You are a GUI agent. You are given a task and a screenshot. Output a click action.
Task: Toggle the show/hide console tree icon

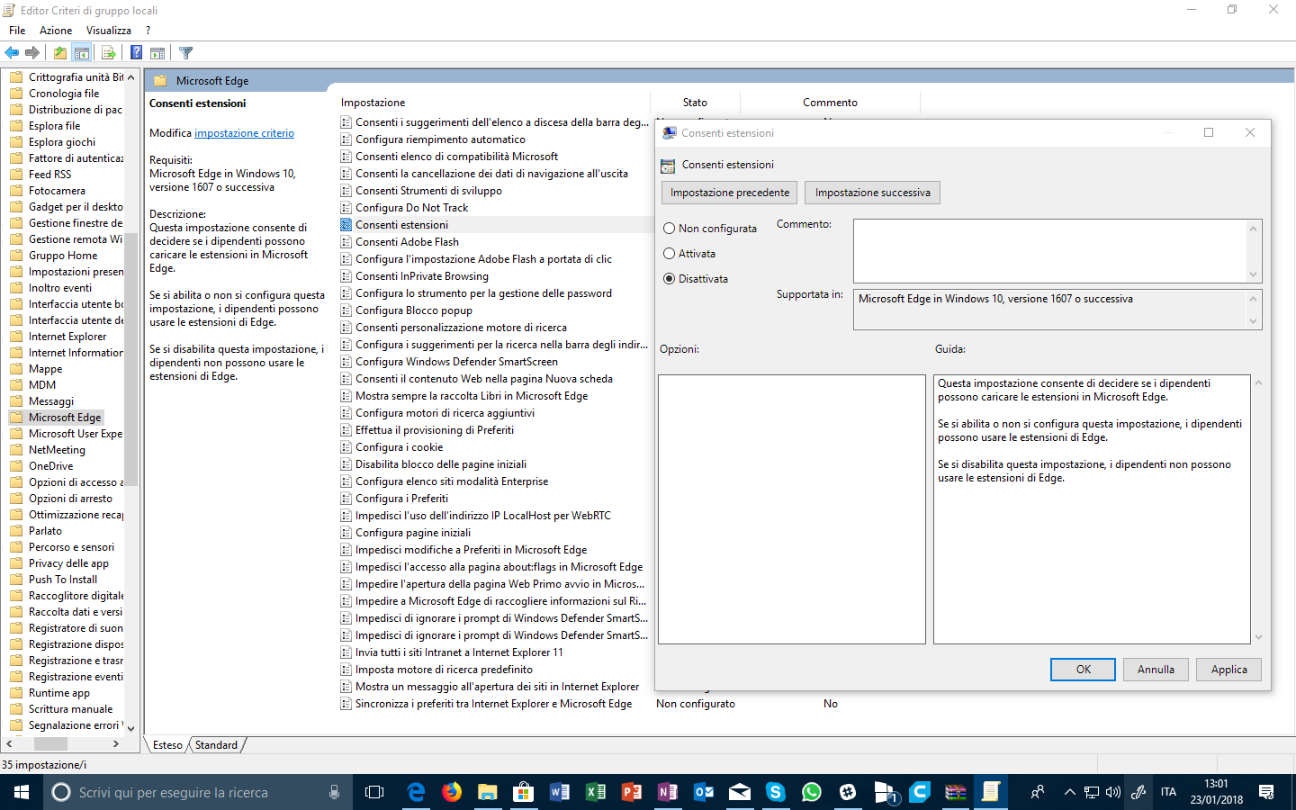coord(82,53)
